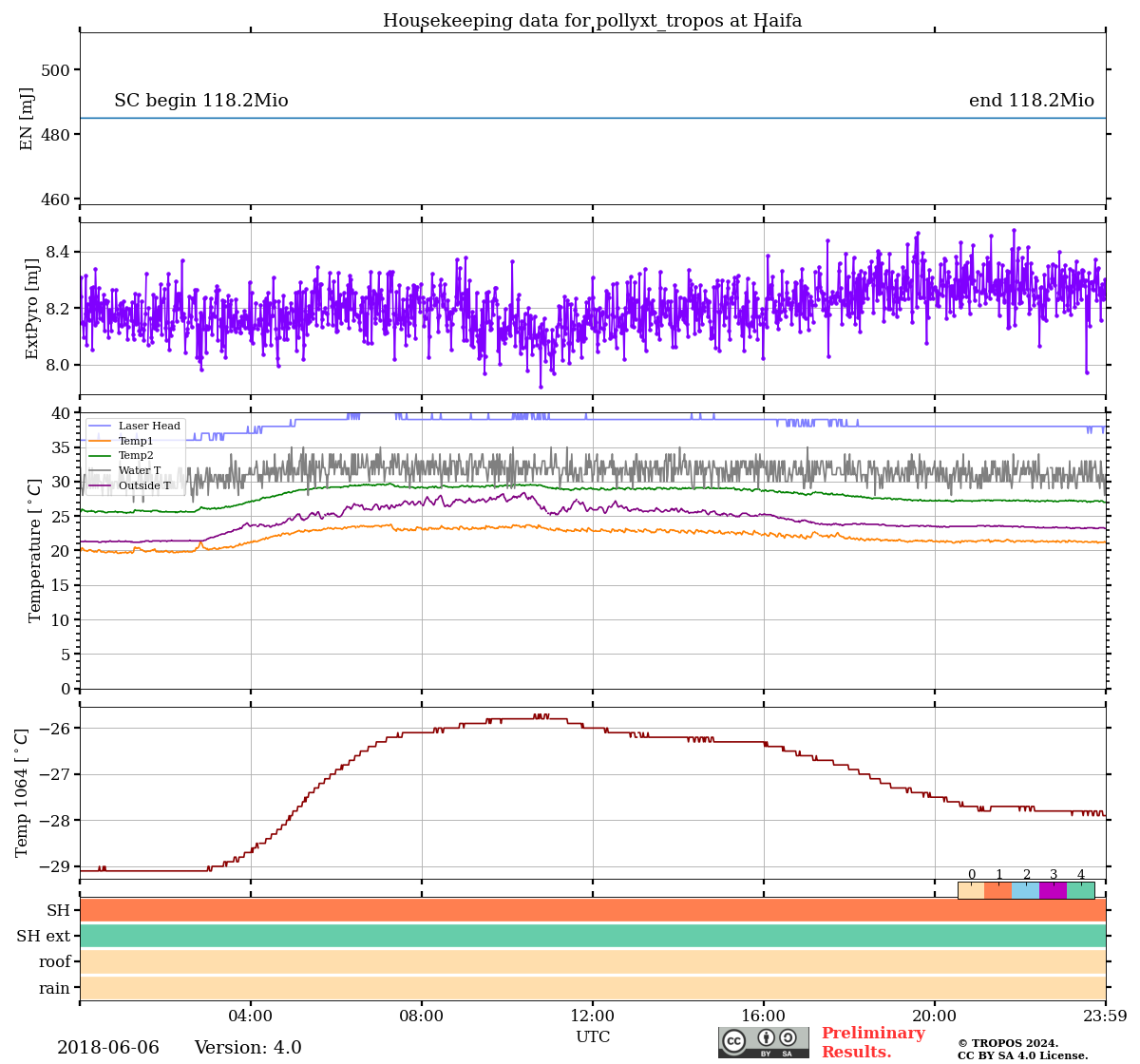Click the green SH ext status bar
The height and width of the screenshot is (1064, 1140).
click(593, 936)
